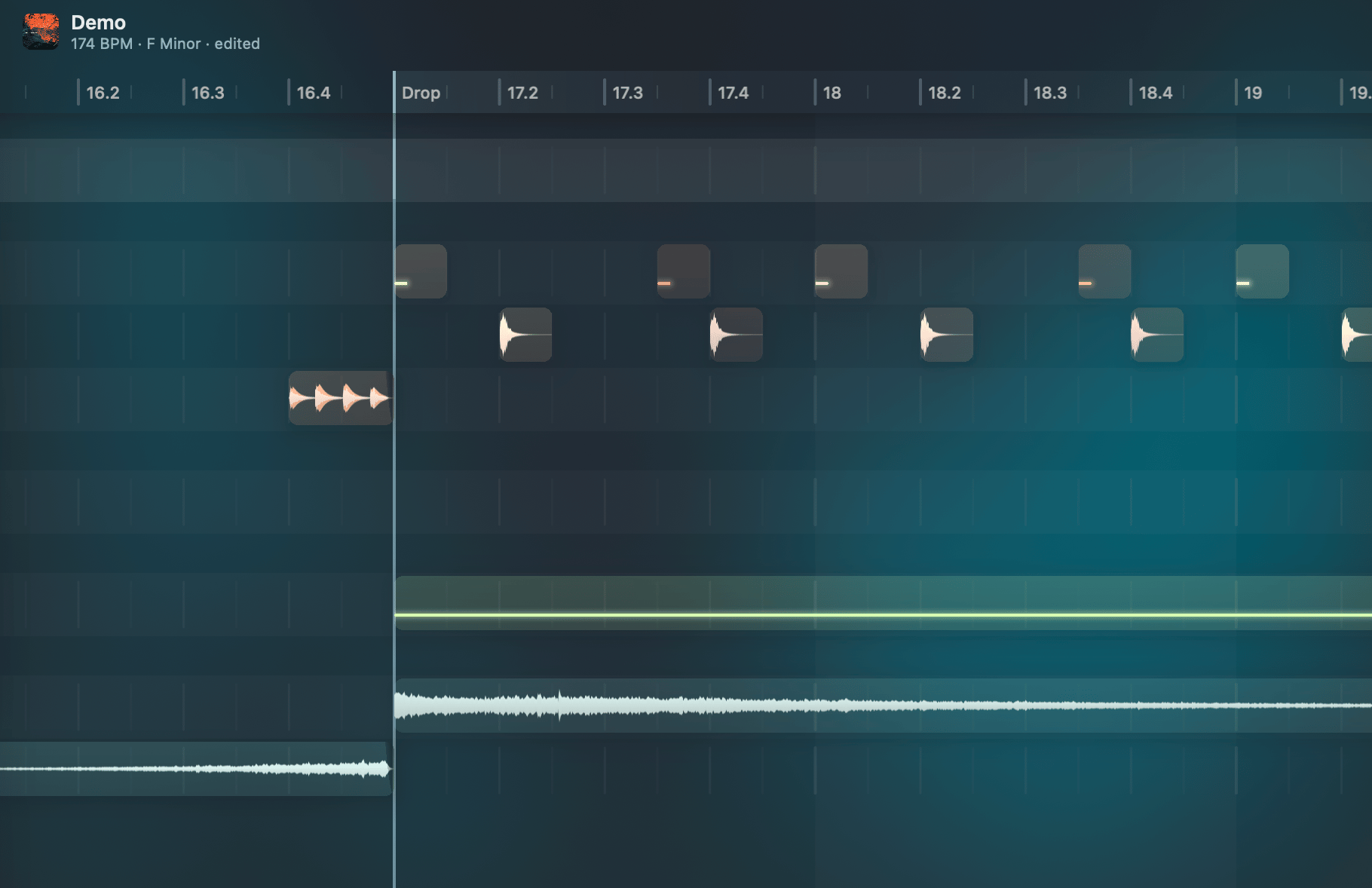Screen dimensions: 1372x888
Task: Select the snare clip at 17.4
Action: coord(737,335)
